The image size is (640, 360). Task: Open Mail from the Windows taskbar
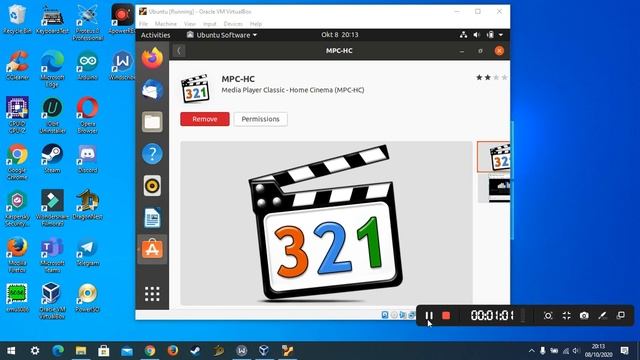(x=127, y=351)
